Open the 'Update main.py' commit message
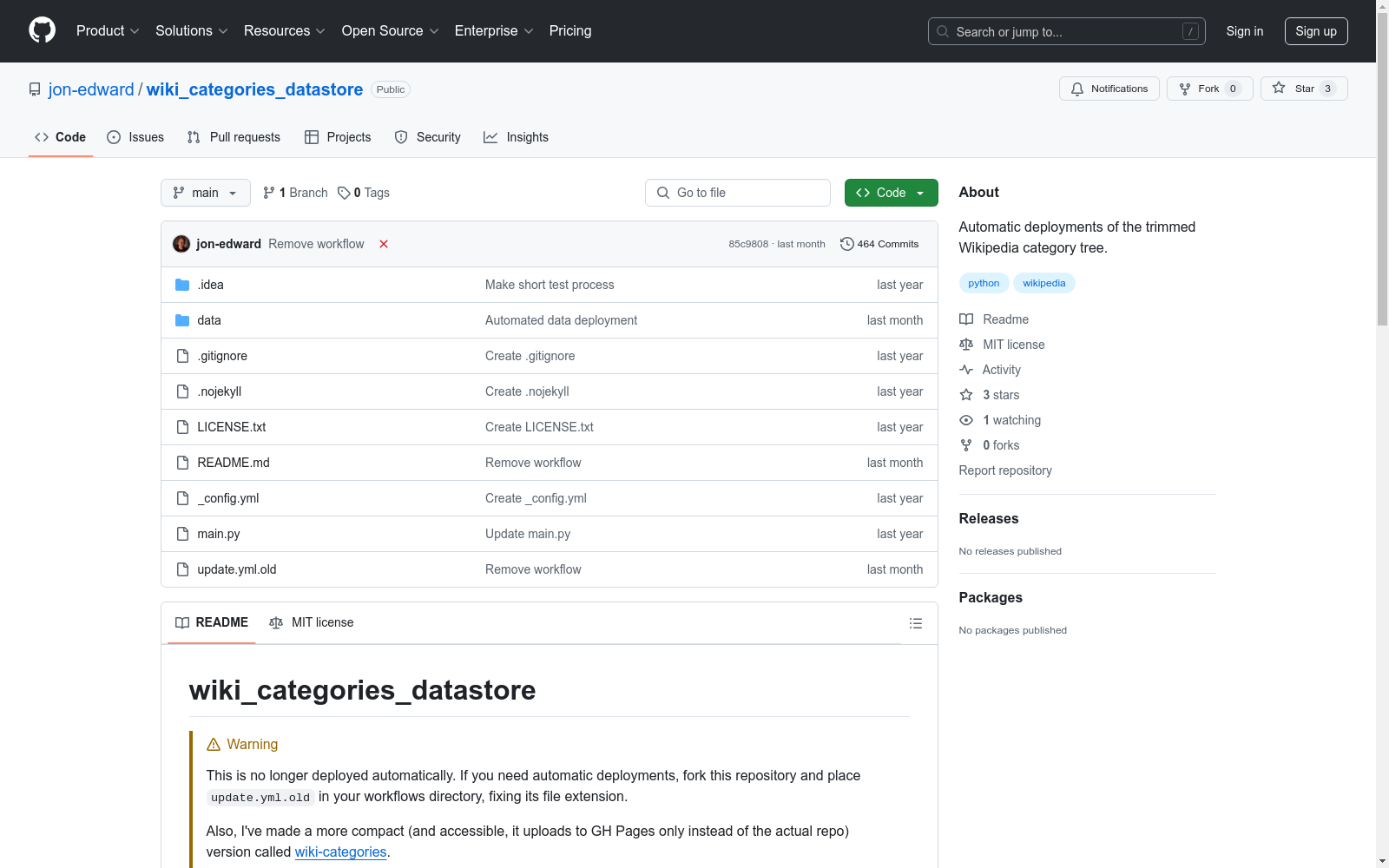 [x=528, y=534]
